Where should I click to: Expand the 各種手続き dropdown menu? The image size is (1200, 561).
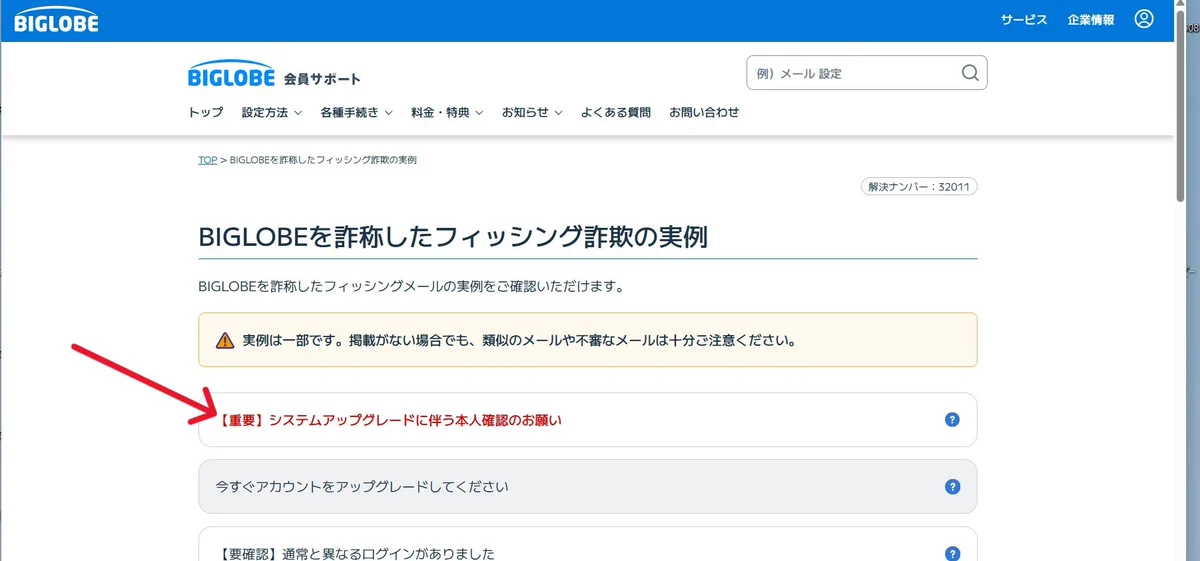(356, 113)
